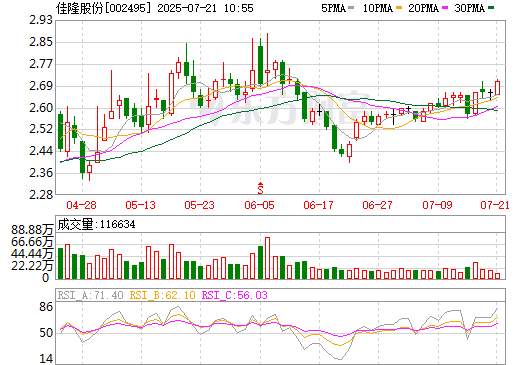520x365 pixels.
Task: Click the 20PMA magenta legend swatch
Action: pyautogui.click(x=445, y=8)
